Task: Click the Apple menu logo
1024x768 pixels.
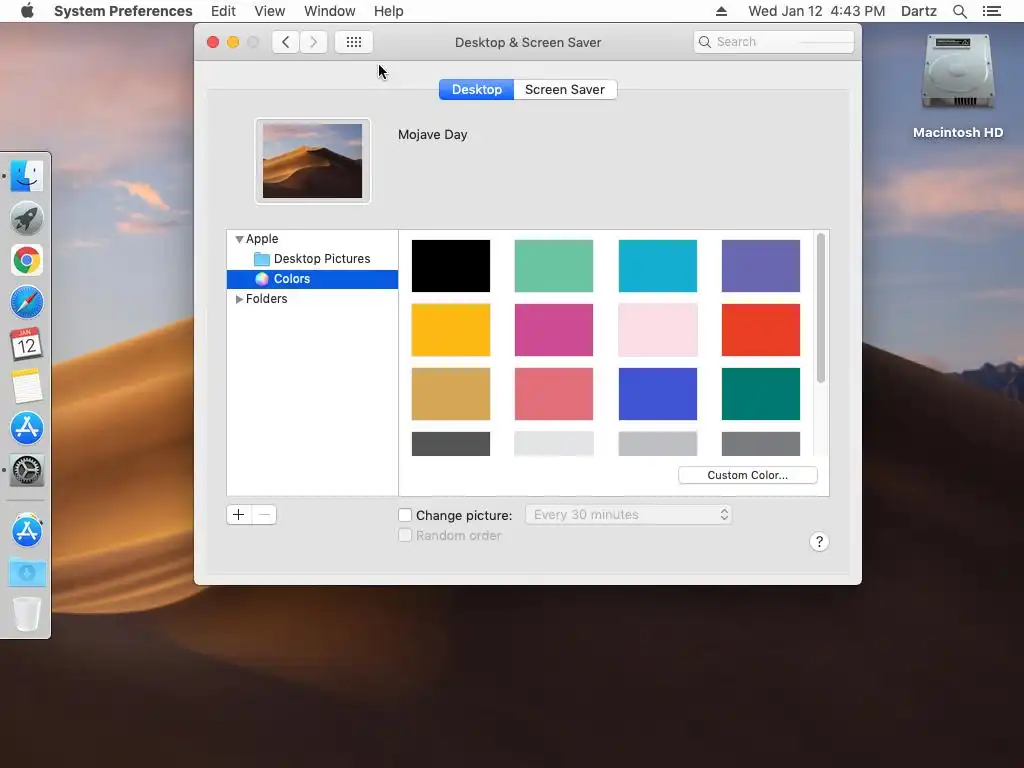Action: [x=27, y=11]
